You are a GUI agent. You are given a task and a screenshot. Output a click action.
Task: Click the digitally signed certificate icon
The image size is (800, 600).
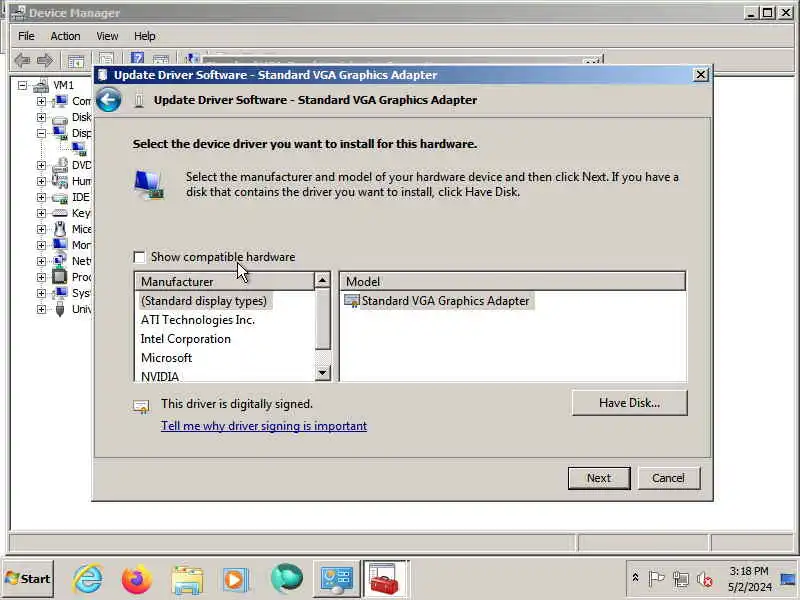[x=141, y=406]
